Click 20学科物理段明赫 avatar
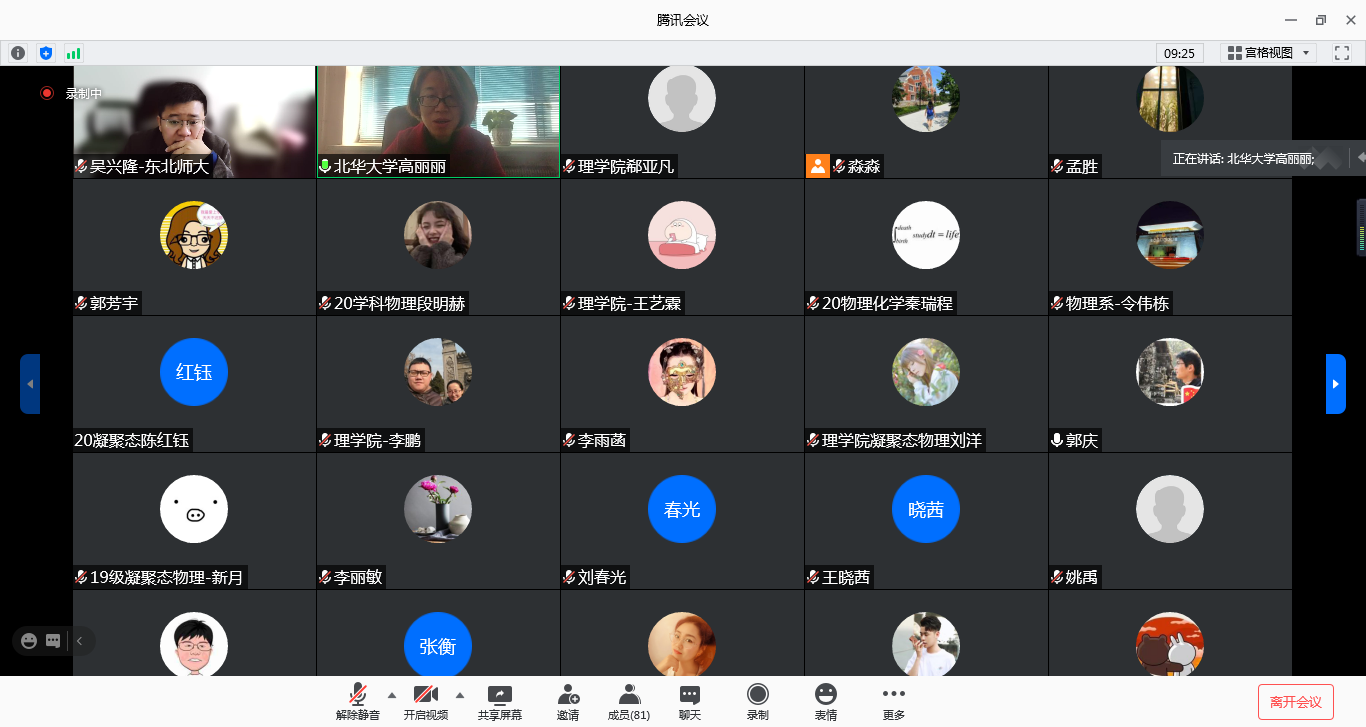1366x727 pixels. click(x=438, y=235)
